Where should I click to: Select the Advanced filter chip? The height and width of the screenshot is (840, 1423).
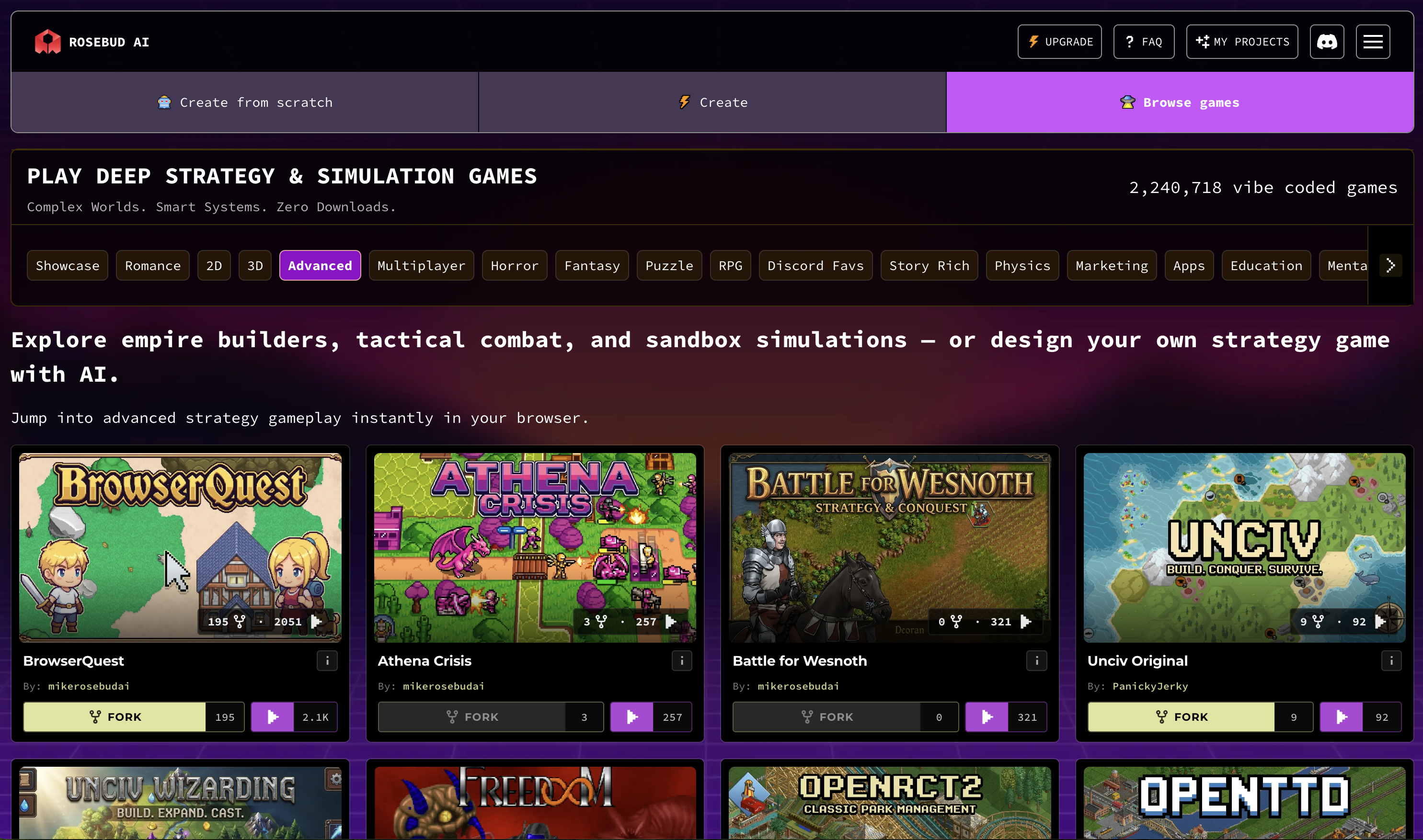coord(320,265)
